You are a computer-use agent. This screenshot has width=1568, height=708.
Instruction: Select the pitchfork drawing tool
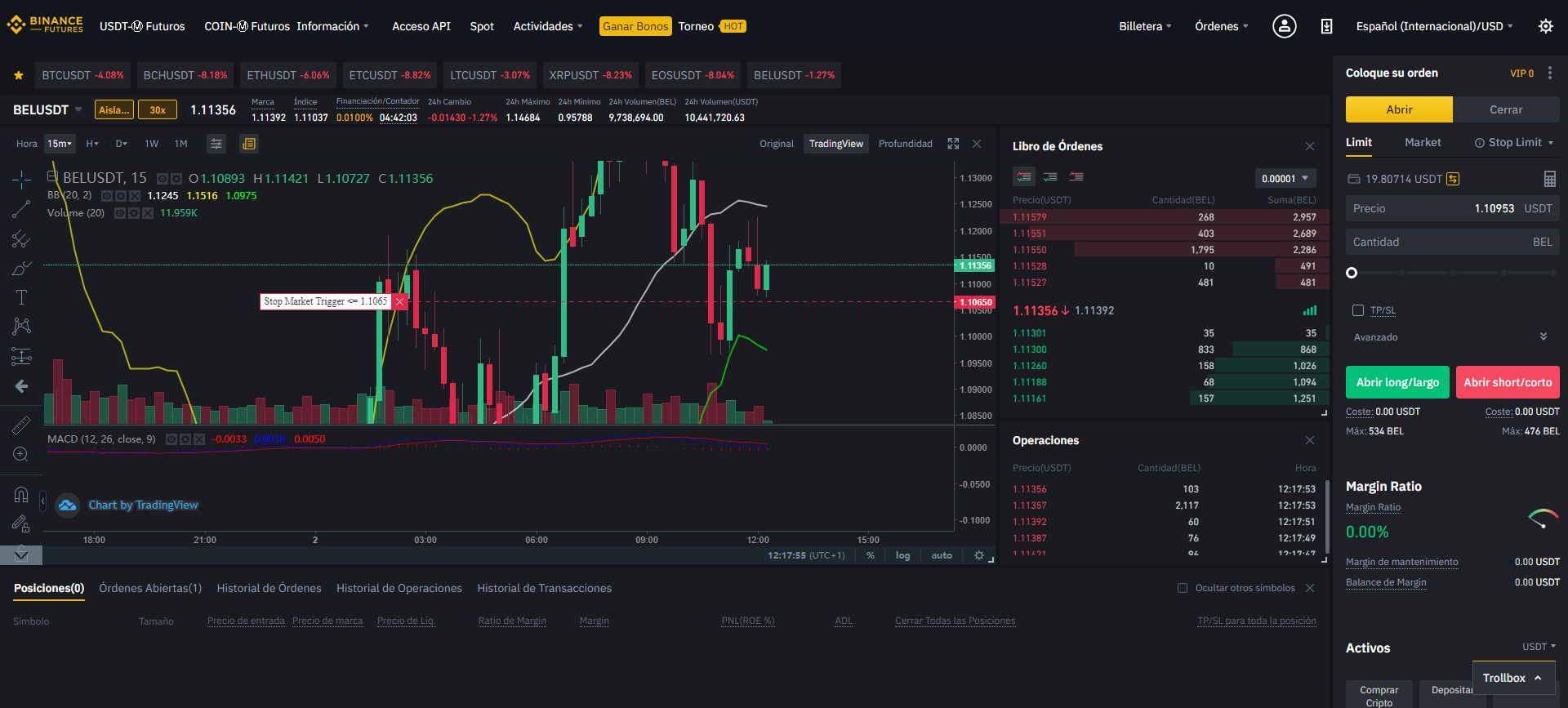[21, 238]
